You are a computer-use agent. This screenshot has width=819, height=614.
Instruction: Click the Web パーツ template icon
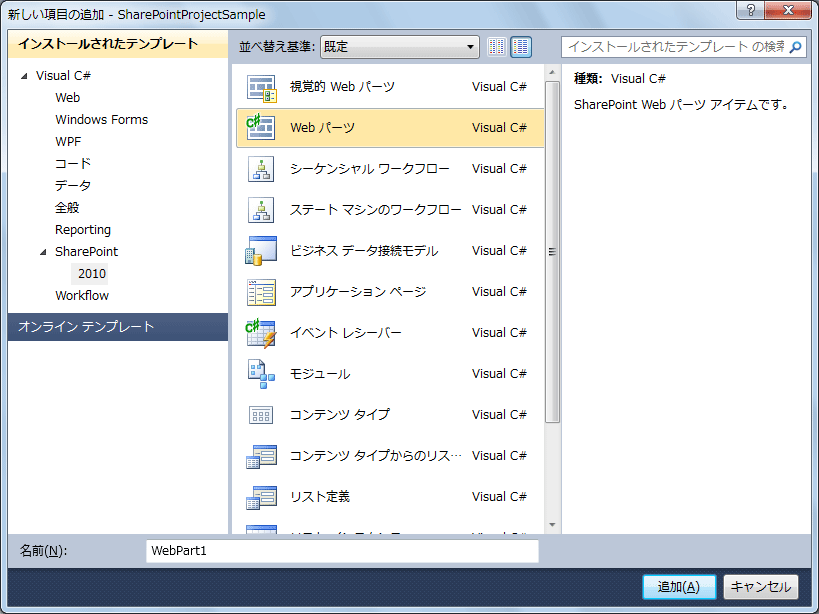coord(261,128)
